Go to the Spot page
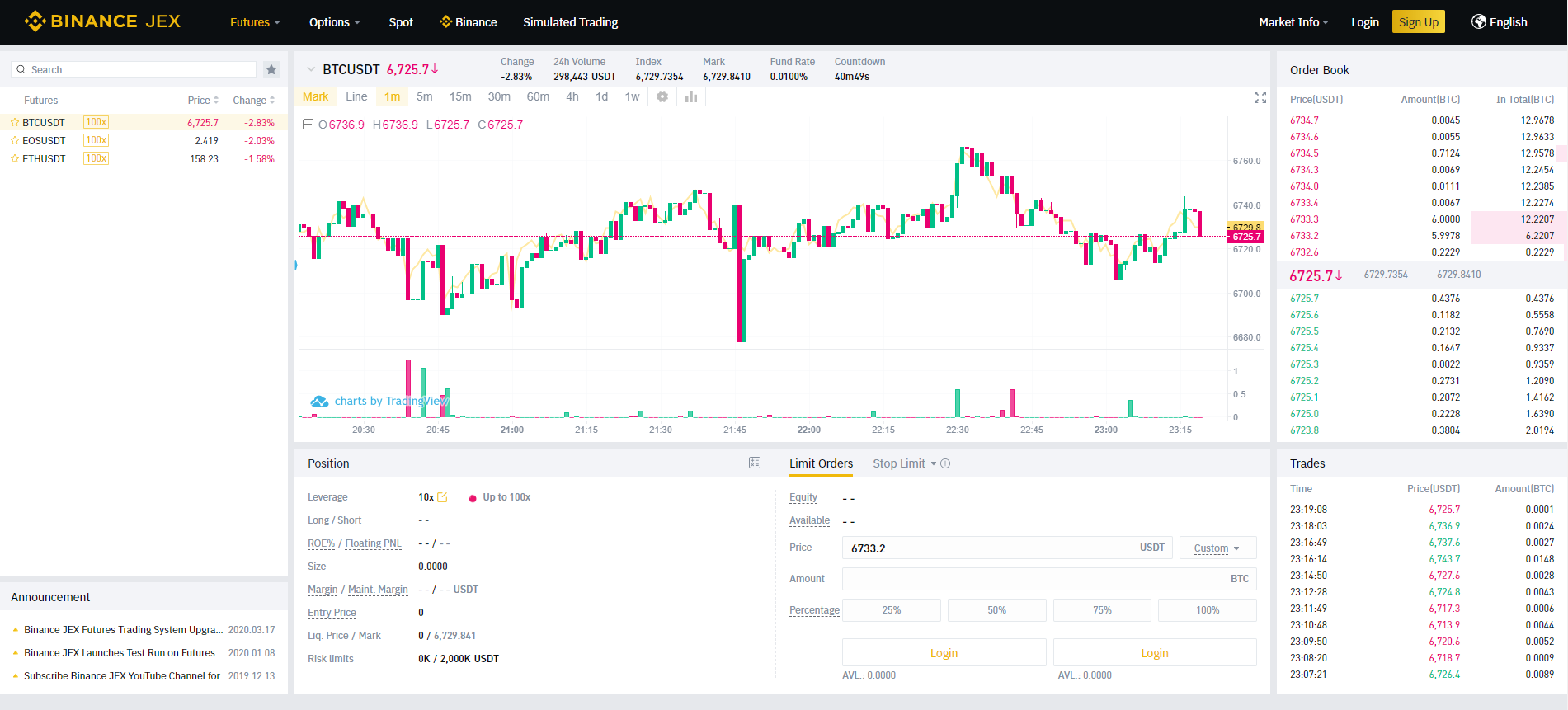Image resolution: width=1568 pixels, height=710 pixels. pos(401,22)
